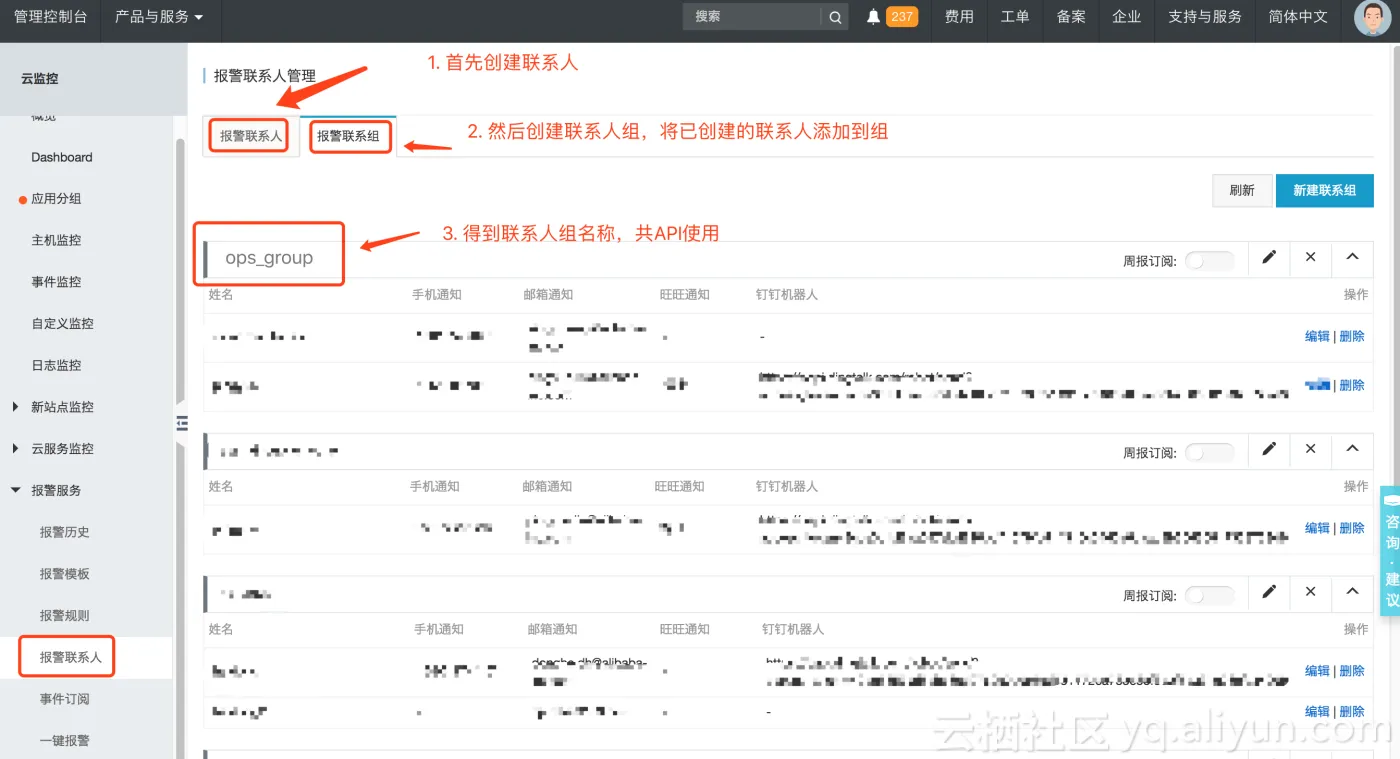Click 编辑 for last contact in third group
This screenshot has height=759, width=1400.
tap(1317, 712)
